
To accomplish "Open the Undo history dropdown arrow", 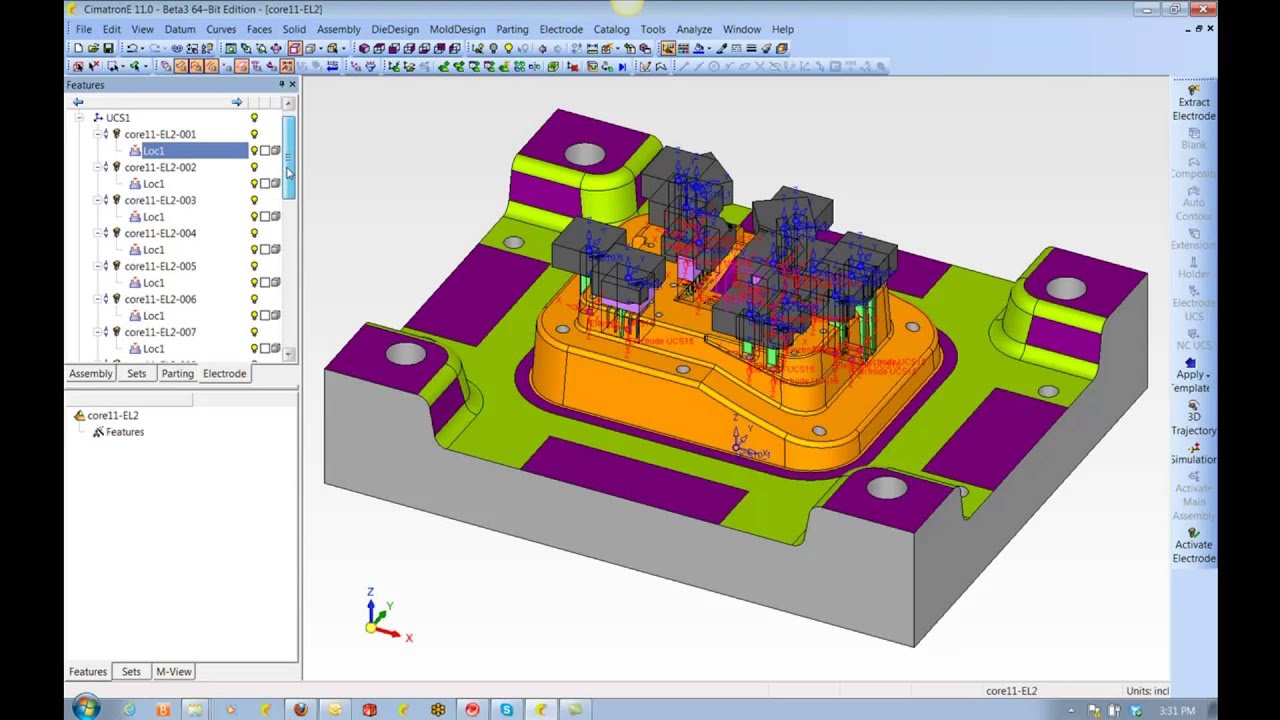I will [x=142, y=48].
